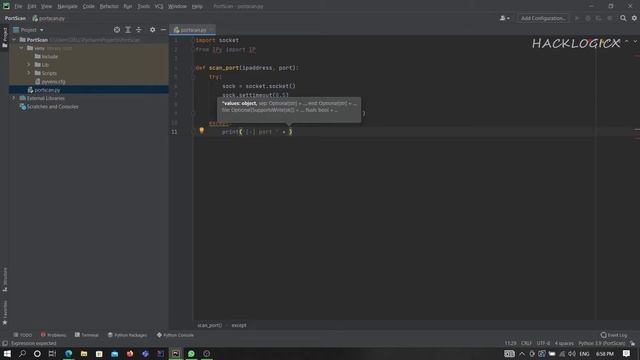Open IDE settings gear icon

pyautogui.click(x=634, y=18)
